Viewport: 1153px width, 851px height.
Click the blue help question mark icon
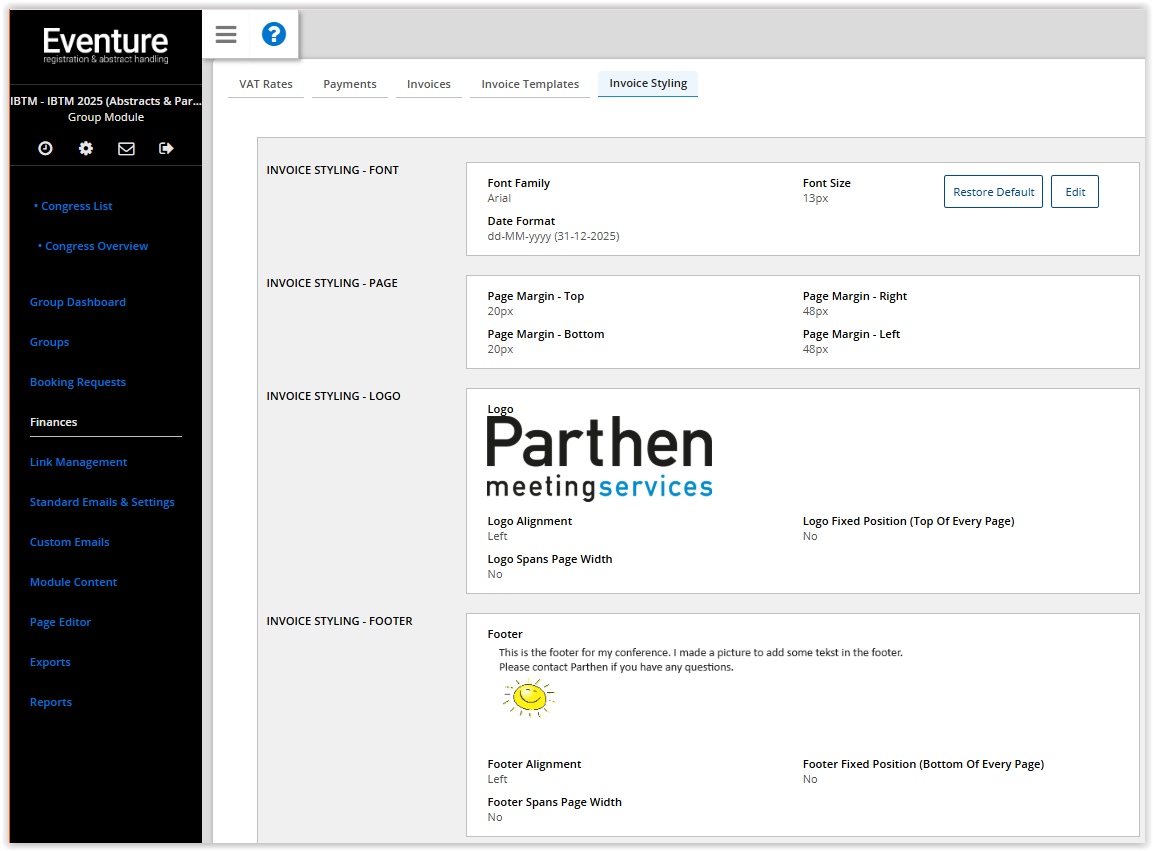(x=274, y=34)
